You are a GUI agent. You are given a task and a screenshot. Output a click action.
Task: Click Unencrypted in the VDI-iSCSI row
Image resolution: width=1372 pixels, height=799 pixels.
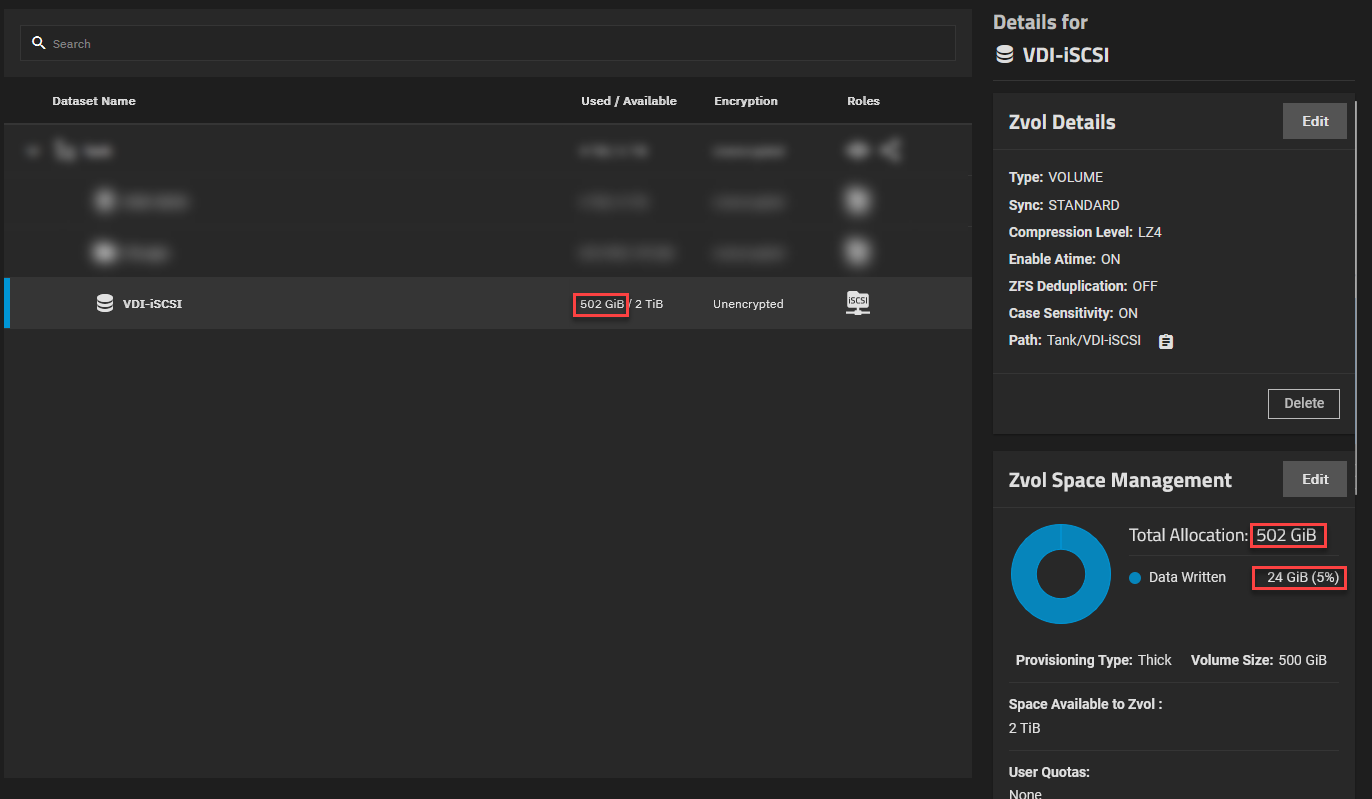[748, 304]
